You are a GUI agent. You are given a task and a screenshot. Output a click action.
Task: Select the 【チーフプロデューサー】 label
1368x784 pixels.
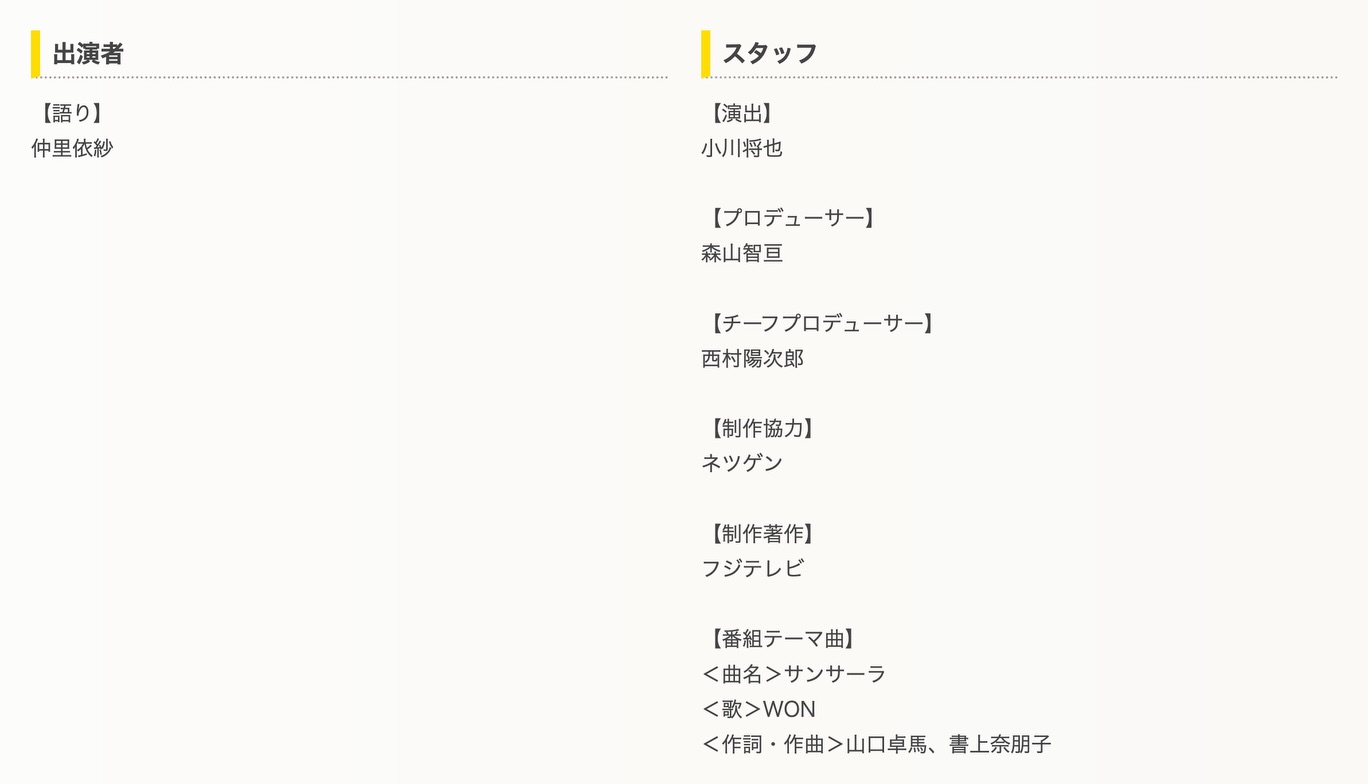tap(821, 324)
